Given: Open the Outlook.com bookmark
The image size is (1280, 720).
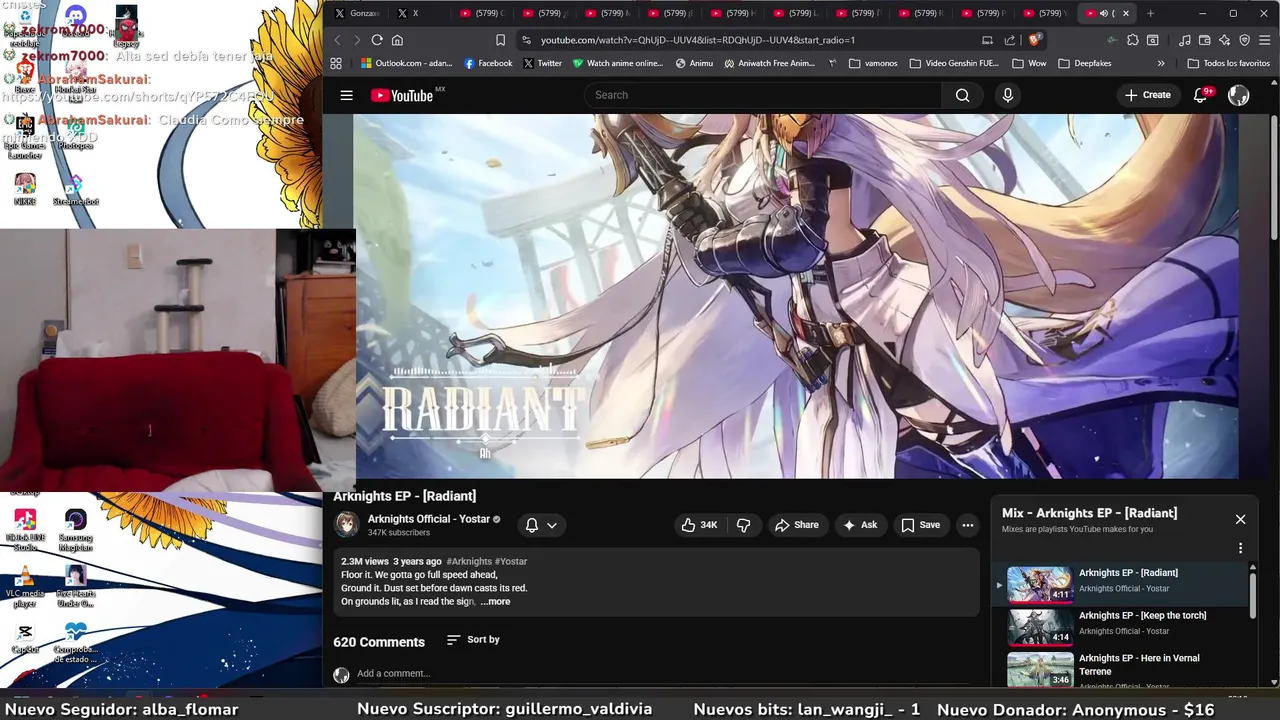Looking at the screenshot, I should [407, 63].
